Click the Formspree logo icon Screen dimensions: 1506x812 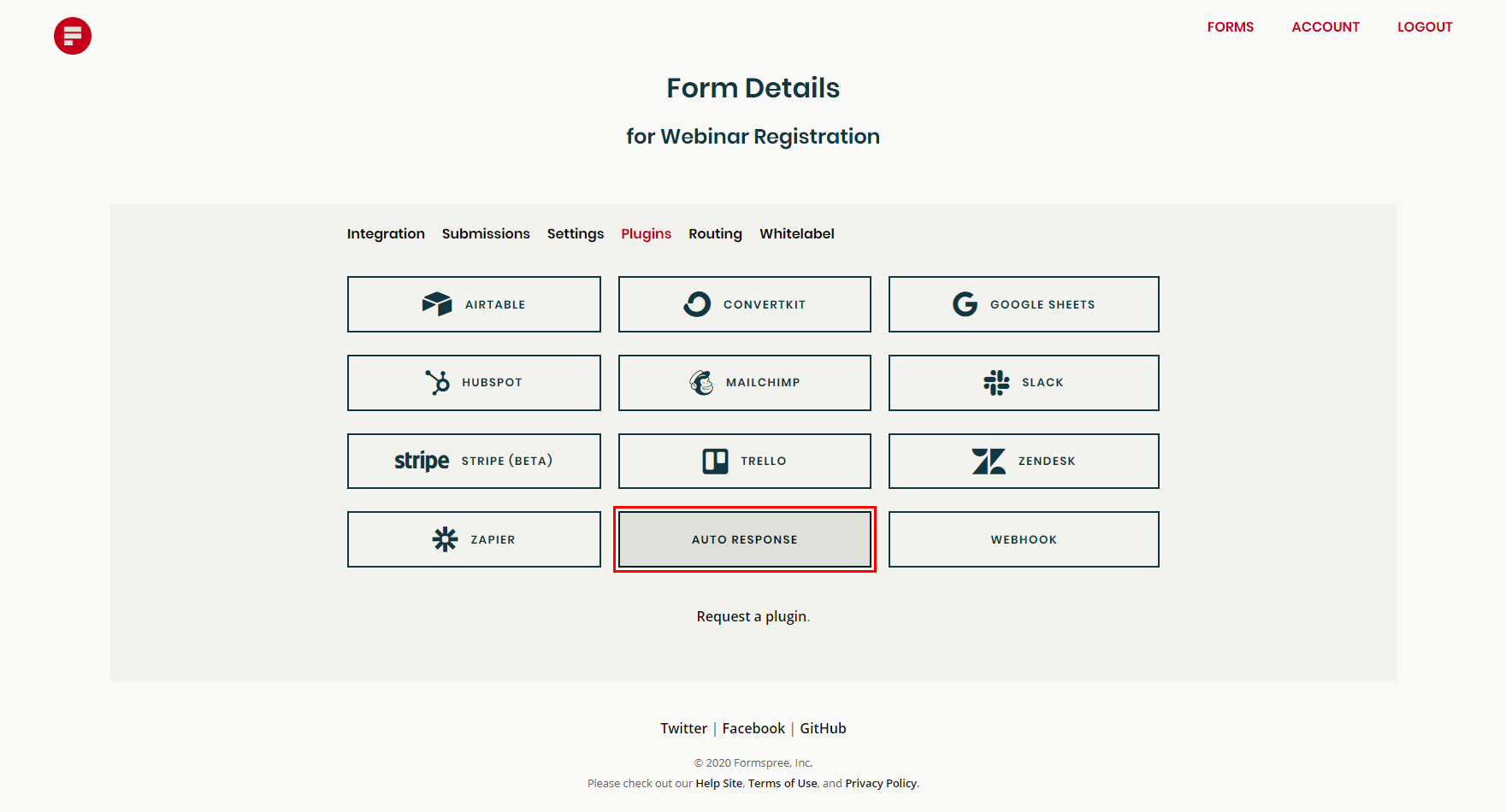coord(73,36)
